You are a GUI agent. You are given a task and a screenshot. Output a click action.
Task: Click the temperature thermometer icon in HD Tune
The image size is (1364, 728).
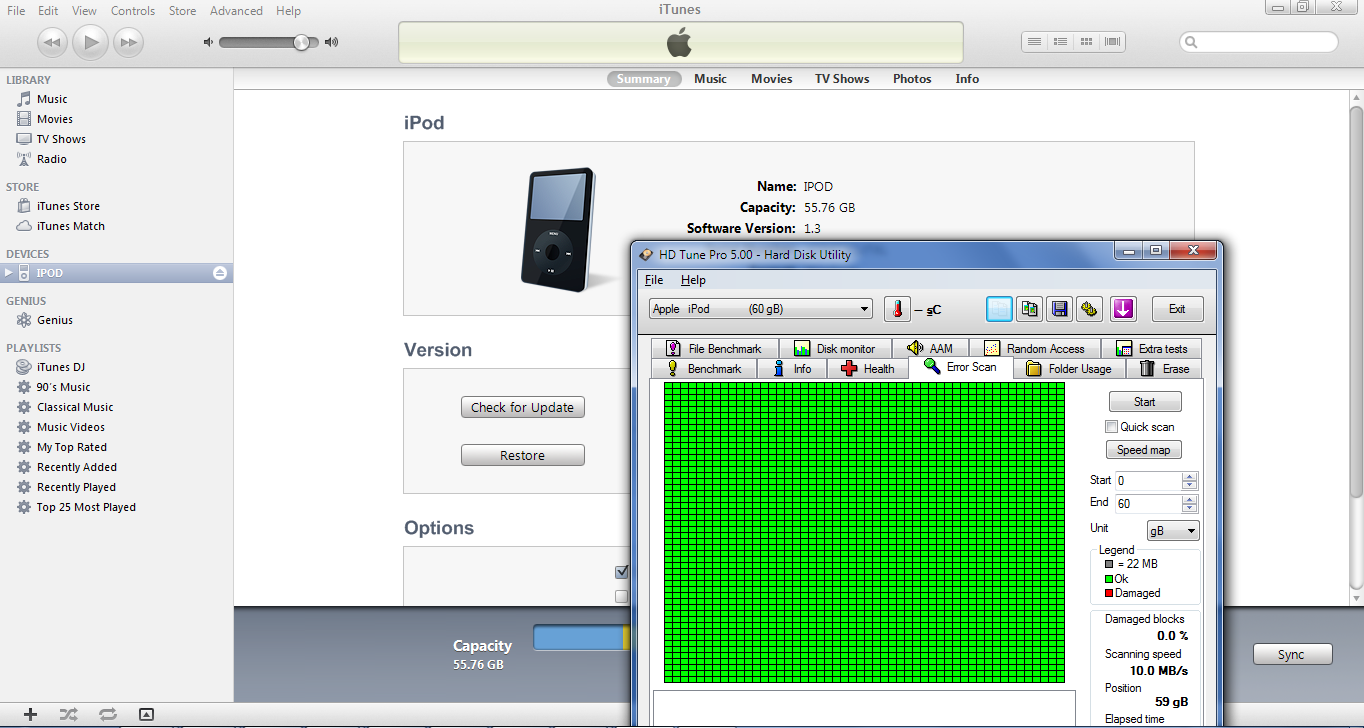(897, 309)
